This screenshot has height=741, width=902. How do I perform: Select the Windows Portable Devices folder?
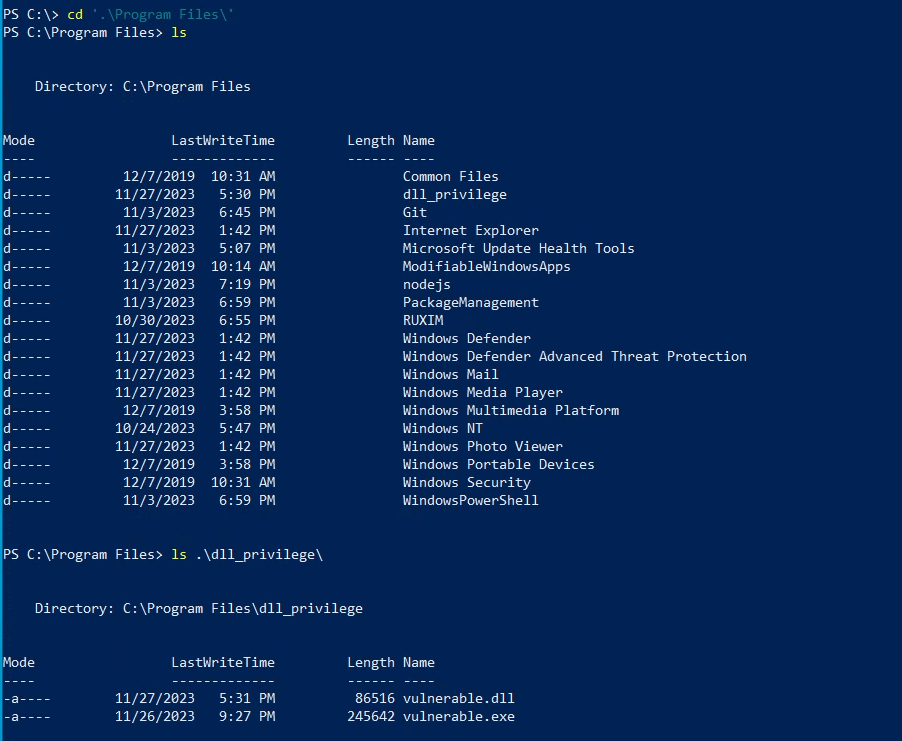click(498, 464)
